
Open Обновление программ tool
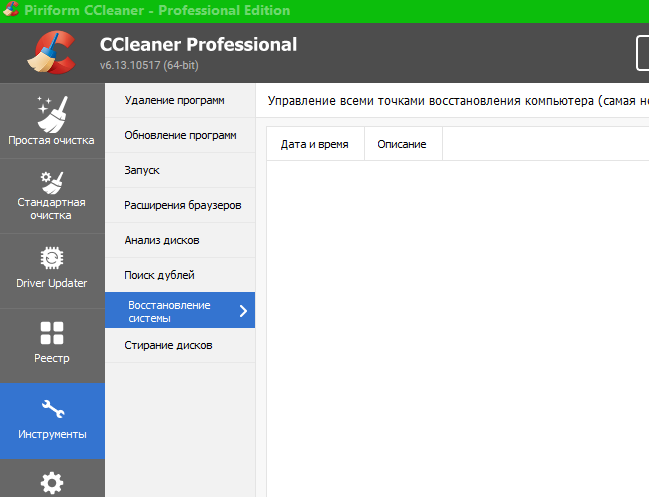pyautogui.click(x=180, y=135)
